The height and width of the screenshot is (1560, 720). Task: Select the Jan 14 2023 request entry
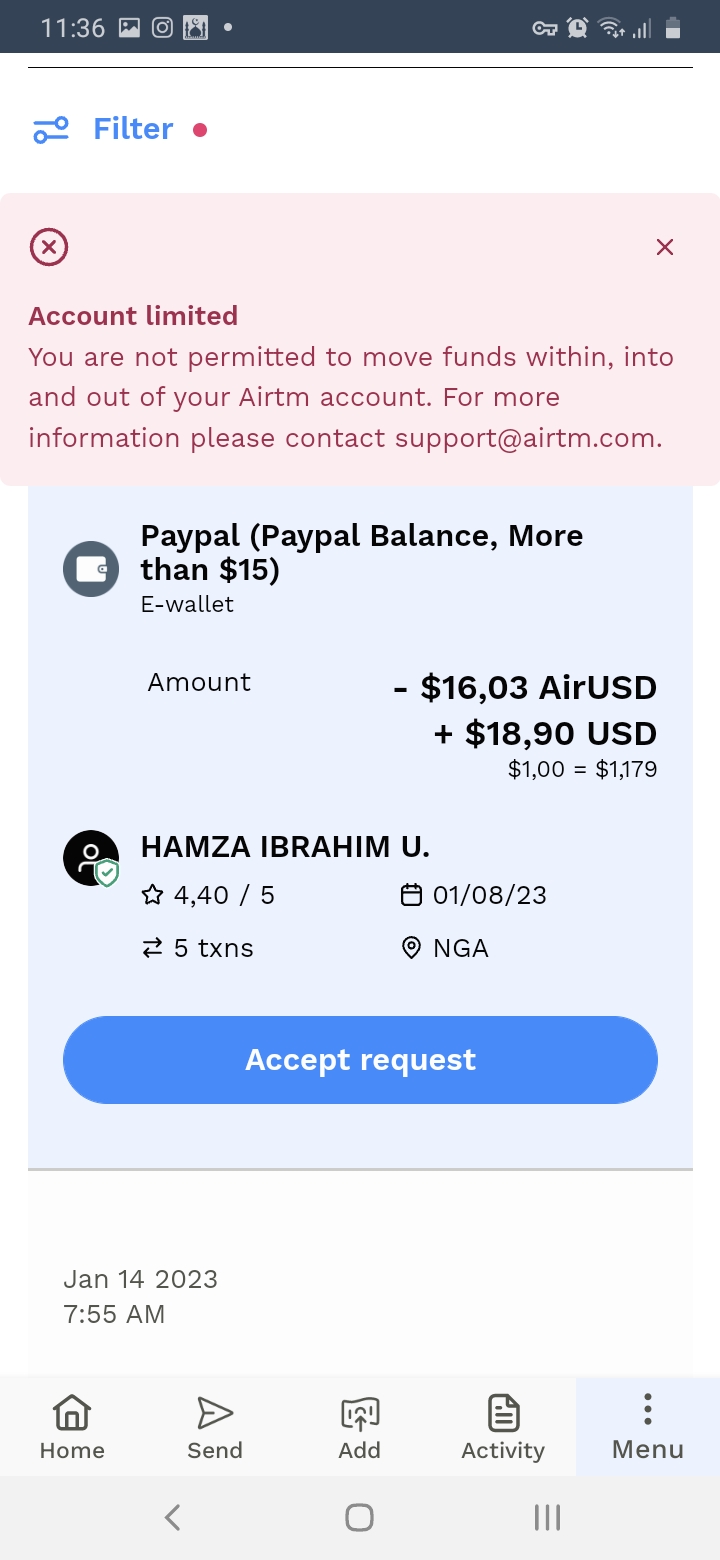(x=360, y=1296)
